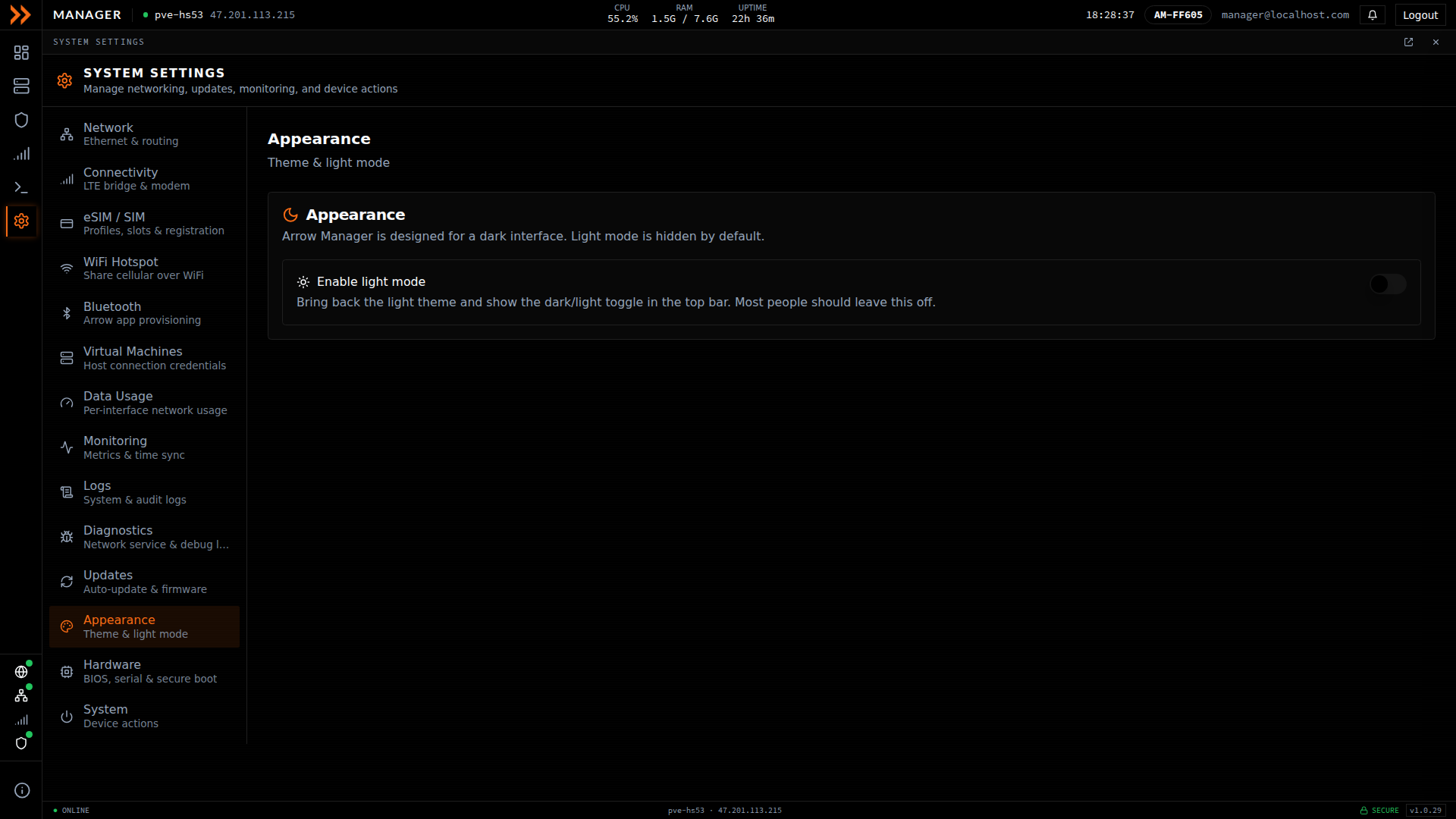The width and height of the screenshot is (1456, 819).
Task: Click the small shield status icon
Action: 21,743
